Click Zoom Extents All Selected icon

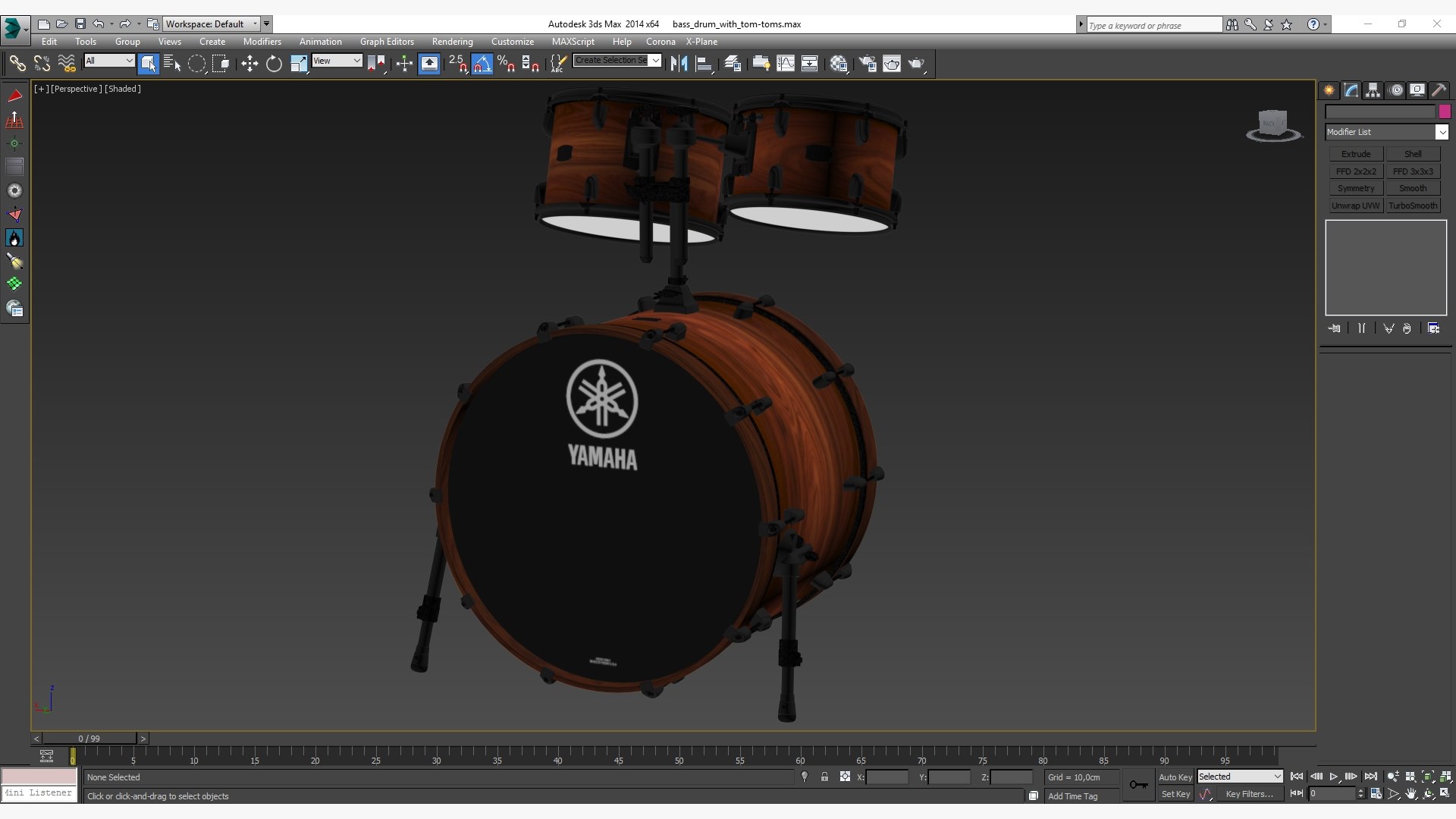point(1445,777)
